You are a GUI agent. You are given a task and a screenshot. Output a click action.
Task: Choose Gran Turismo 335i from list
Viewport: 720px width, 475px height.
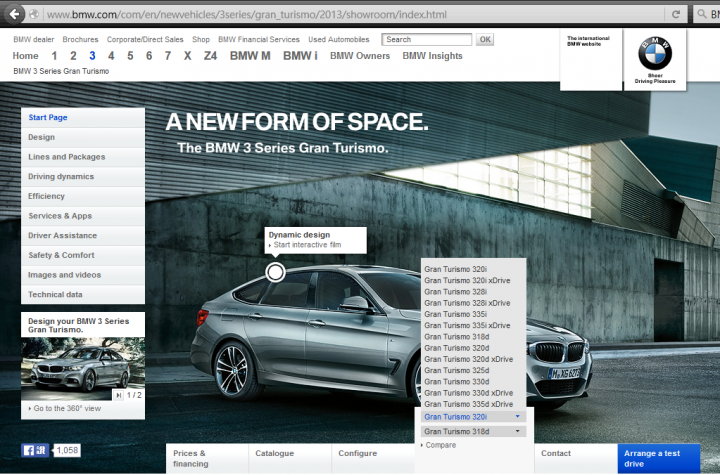click(456, 314)
